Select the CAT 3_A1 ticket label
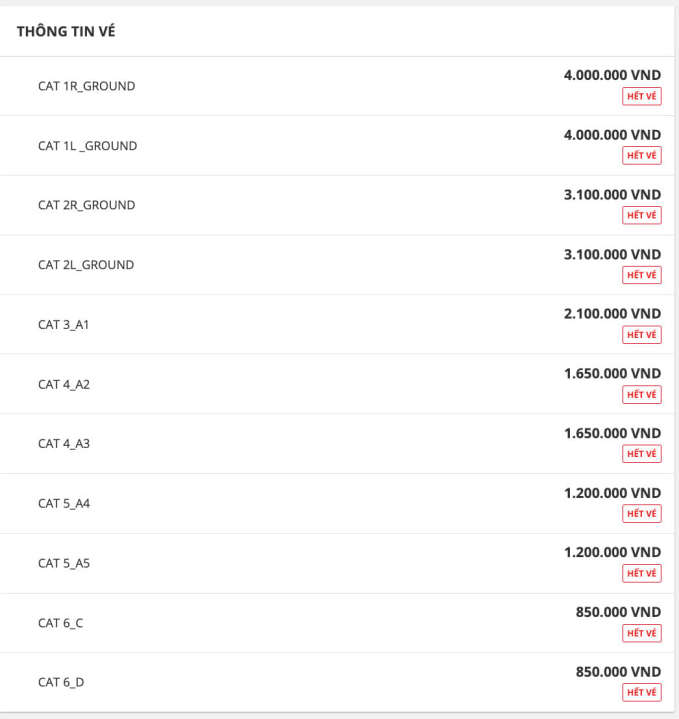This screenshot has height=719, width=679. coord(63,325)
